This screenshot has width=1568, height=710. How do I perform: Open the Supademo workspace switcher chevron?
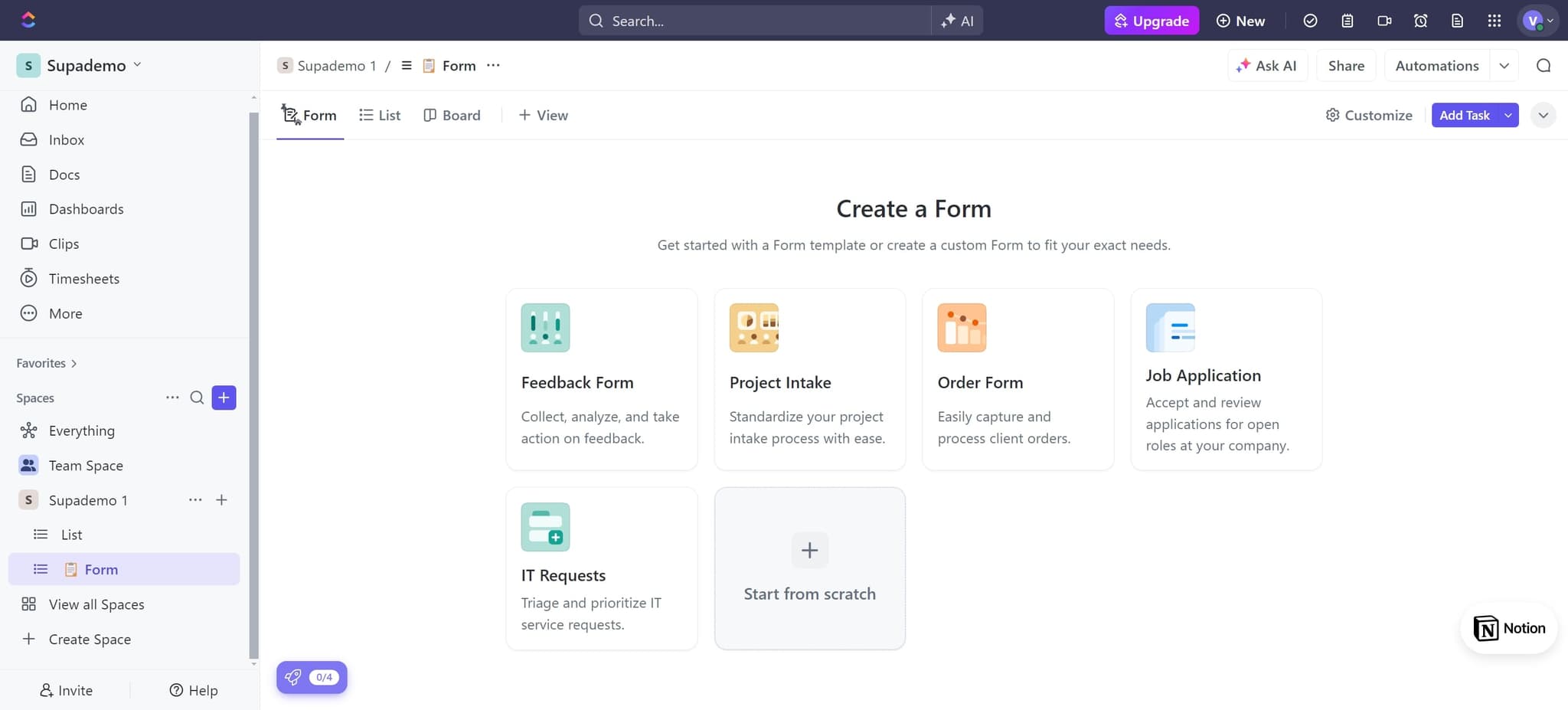(138, 65)
